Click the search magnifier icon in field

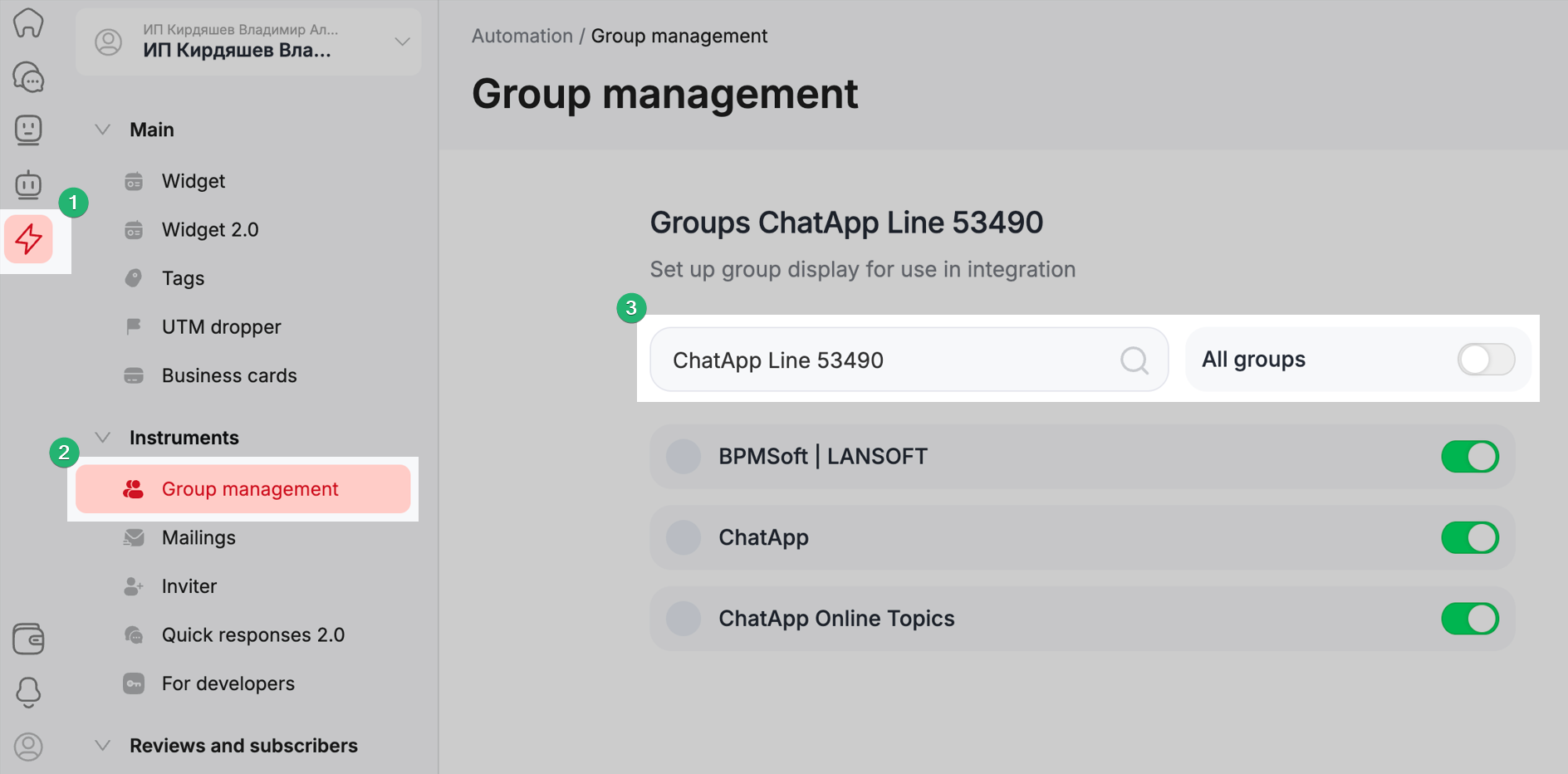click(1134, 360)
